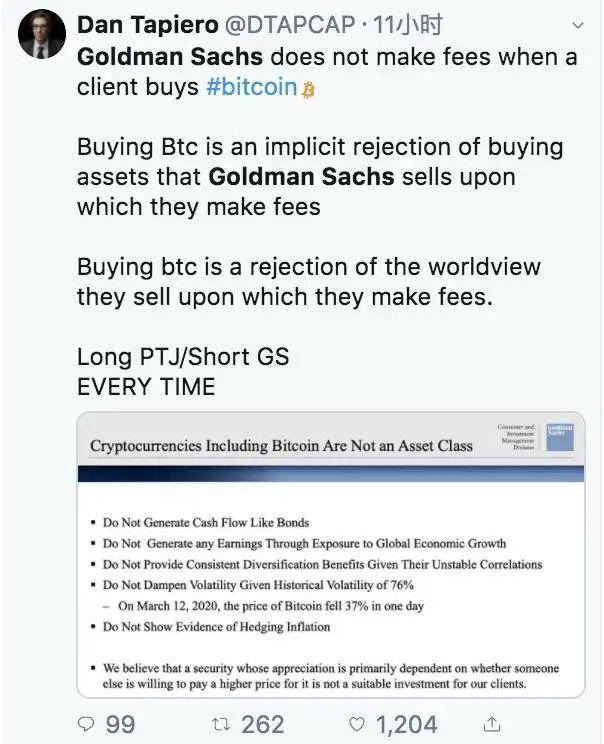Image resolution: width=604 pixels, height=744 pixels.
Task: Click the retweet count 262
Action: [263, 723]
